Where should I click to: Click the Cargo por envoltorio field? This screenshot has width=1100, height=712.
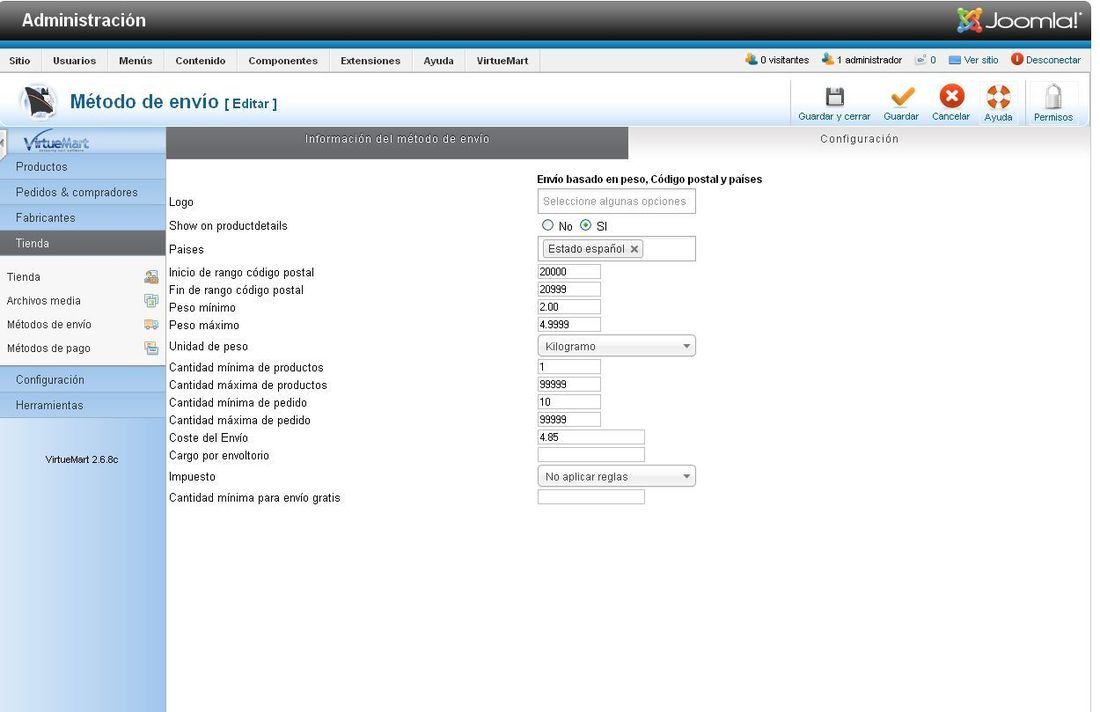tap(591, 455)
